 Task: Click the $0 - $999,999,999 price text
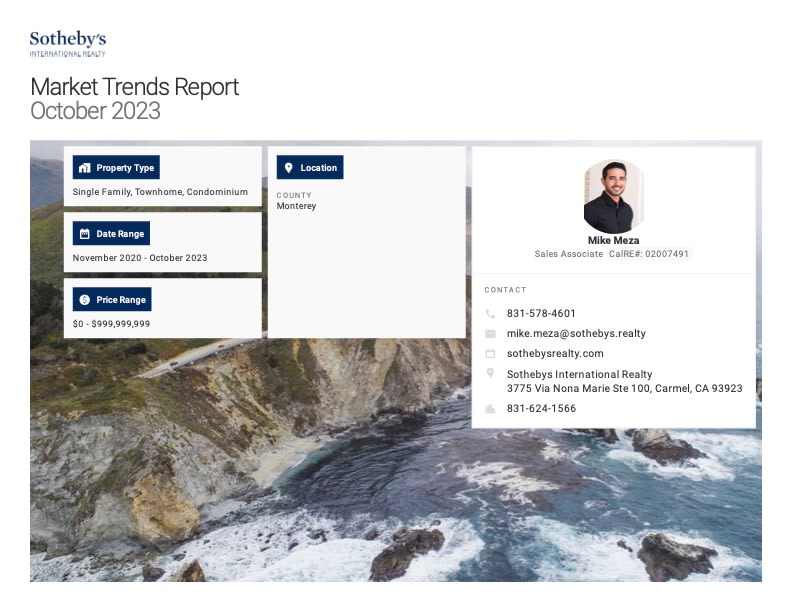coord(111,324)
